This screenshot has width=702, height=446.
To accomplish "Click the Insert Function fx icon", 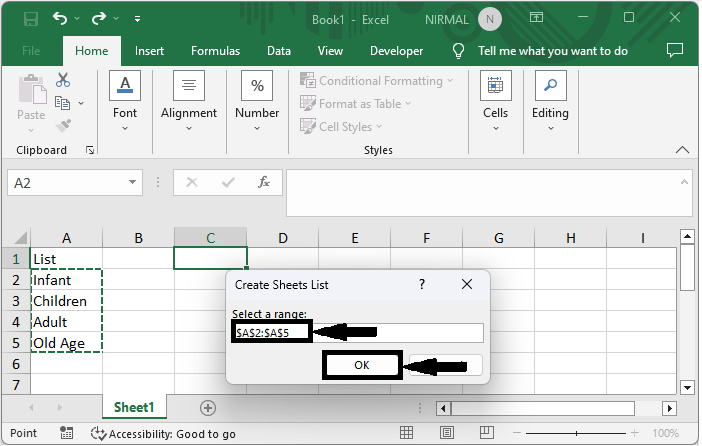I will (x=264, y=183).
